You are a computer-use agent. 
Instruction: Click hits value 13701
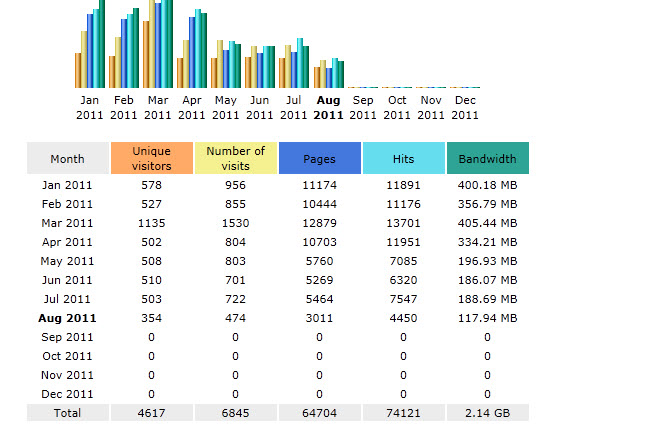coord(404,223)
